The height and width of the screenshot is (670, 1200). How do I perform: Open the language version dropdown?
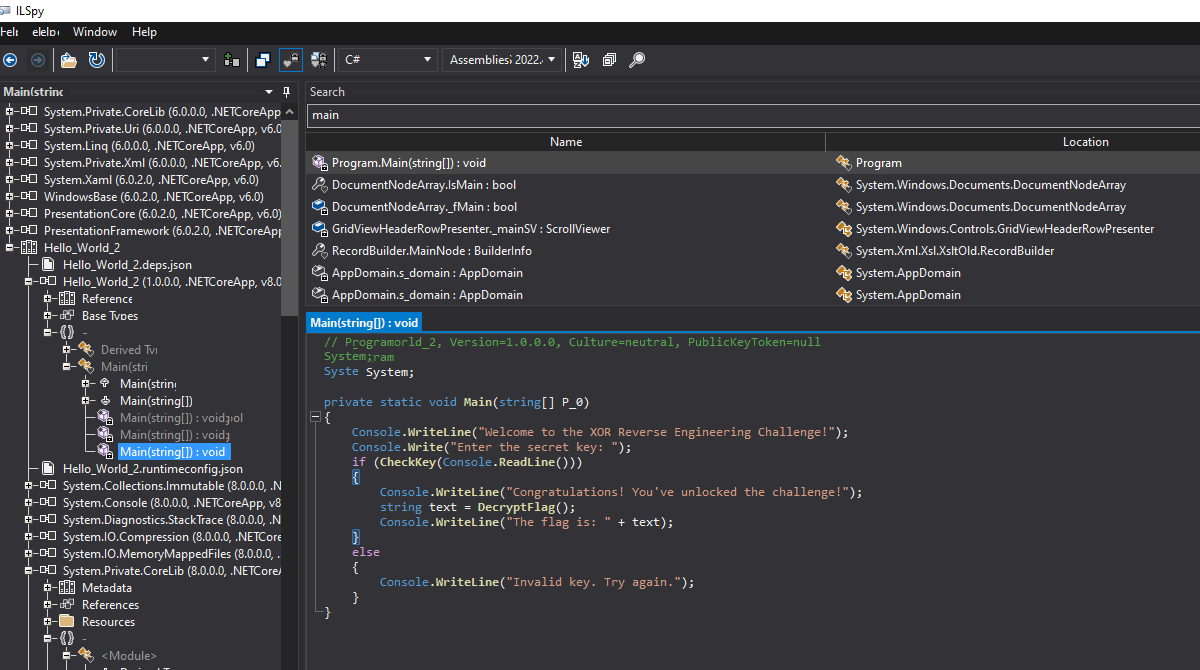pos(500,60)
